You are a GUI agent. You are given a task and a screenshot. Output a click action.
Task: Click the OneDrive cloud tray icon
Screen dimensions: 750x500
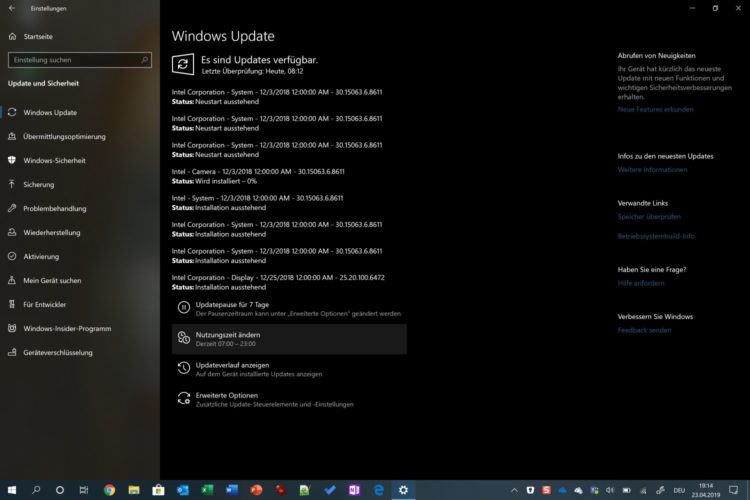coord(562,490)
